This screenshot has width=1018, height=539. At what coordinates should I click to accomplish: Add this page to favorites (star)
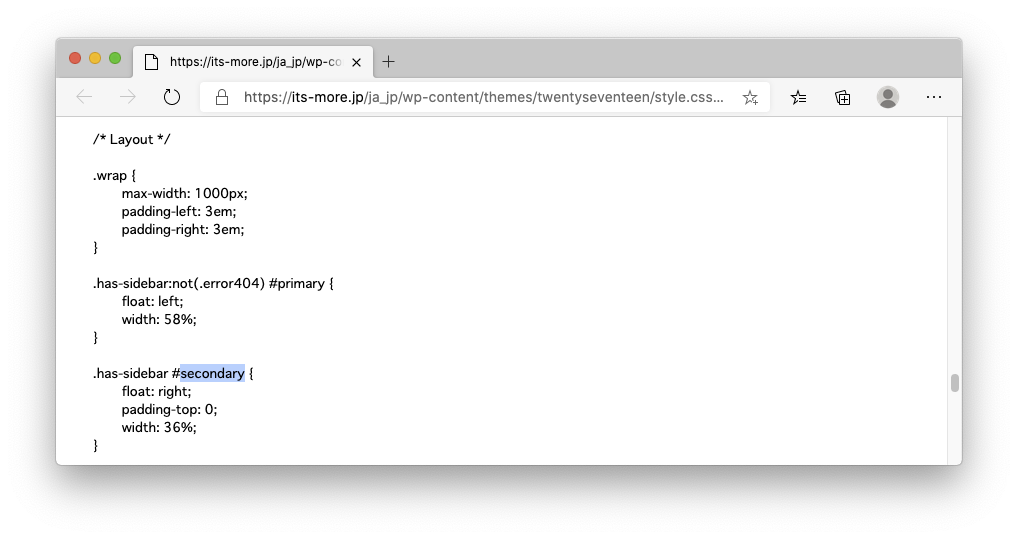[750, 97]
